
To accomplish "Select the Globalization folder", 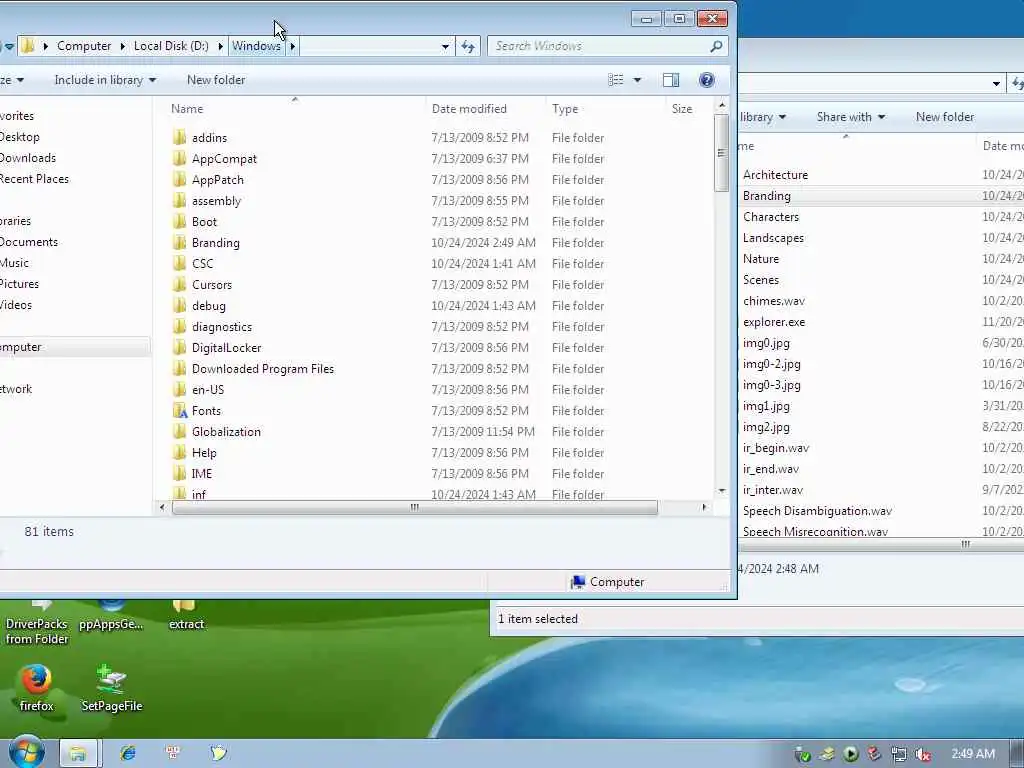I will pyautogui.click(x=226, y=432).
